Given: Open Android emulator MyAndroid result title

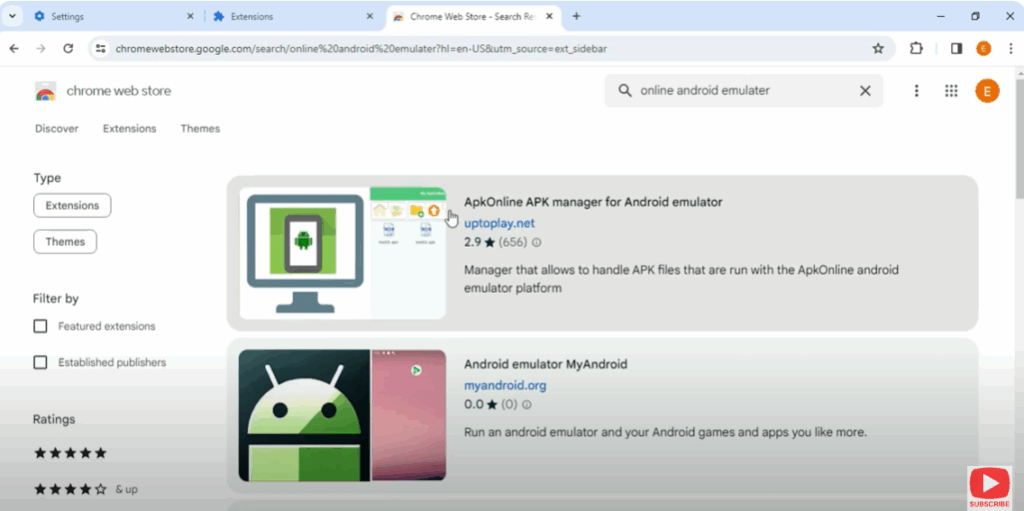Looking at the screenshot, I should click(545, 364).
